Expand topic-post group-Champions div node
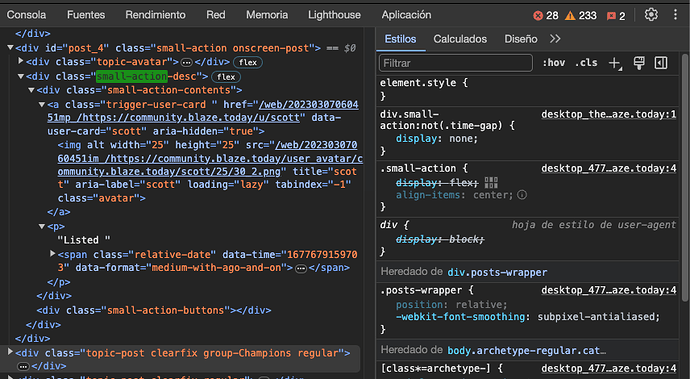 10,352
